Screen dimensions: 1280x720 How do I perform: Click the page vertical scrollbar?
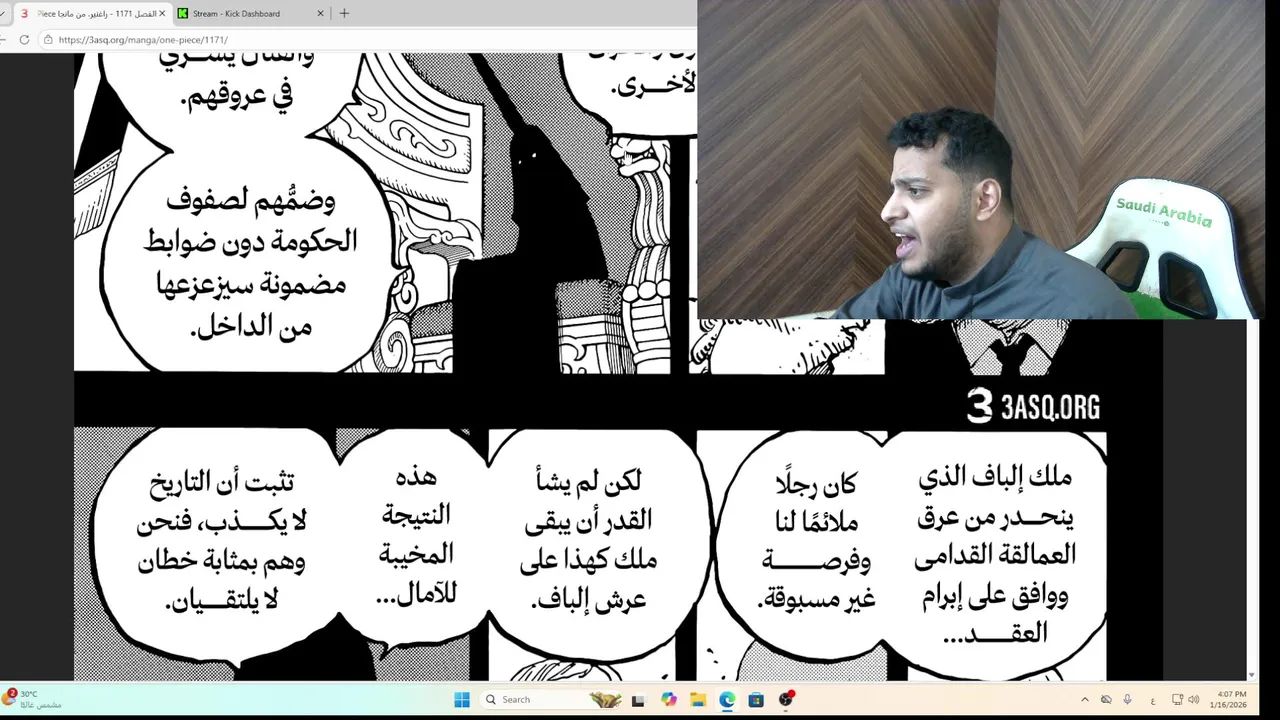1251,493
